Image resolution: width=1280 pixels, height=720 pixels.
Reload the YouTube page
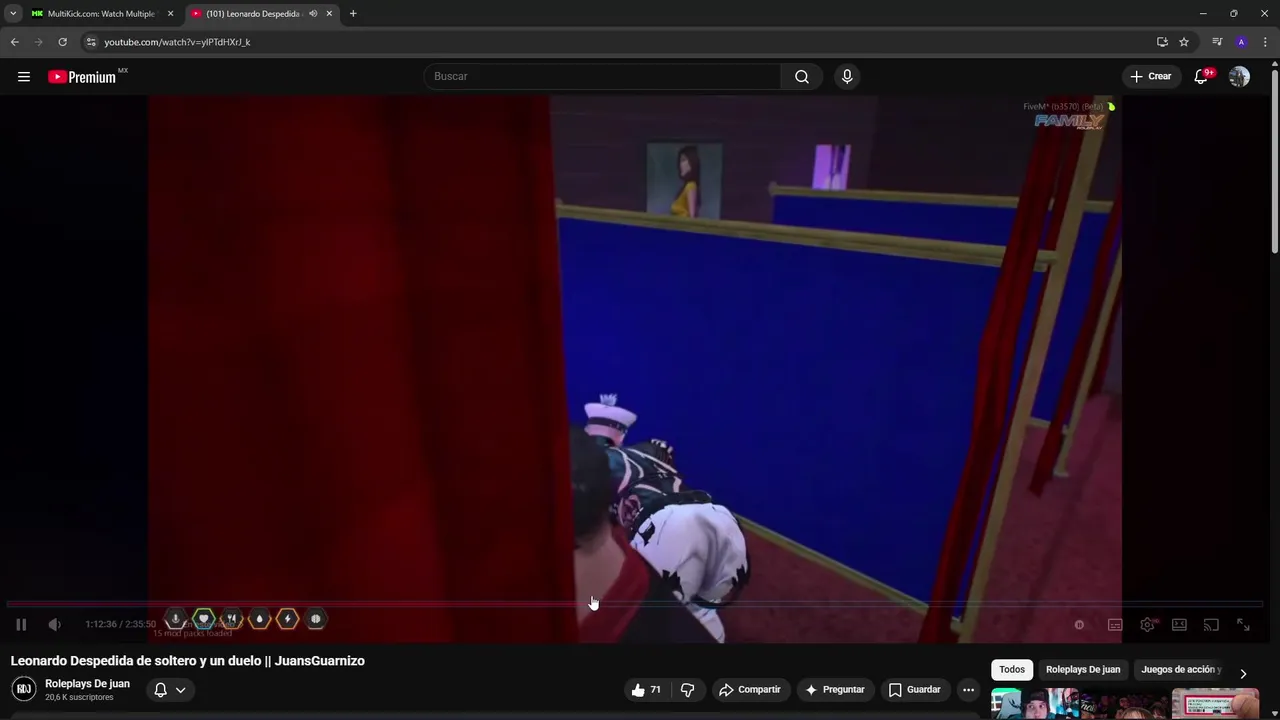tap(62, 42)
